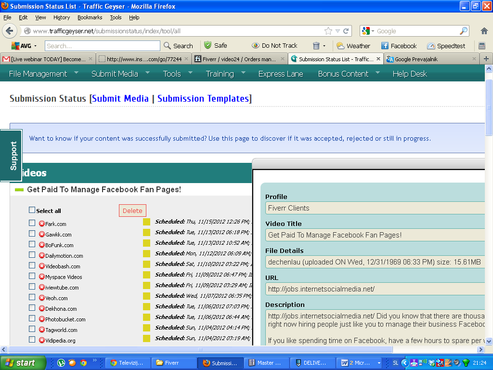Tick the Photobucket.com checkbox
Screen dimensions: 493x370
pyautogui.click(x=32, y=318)
